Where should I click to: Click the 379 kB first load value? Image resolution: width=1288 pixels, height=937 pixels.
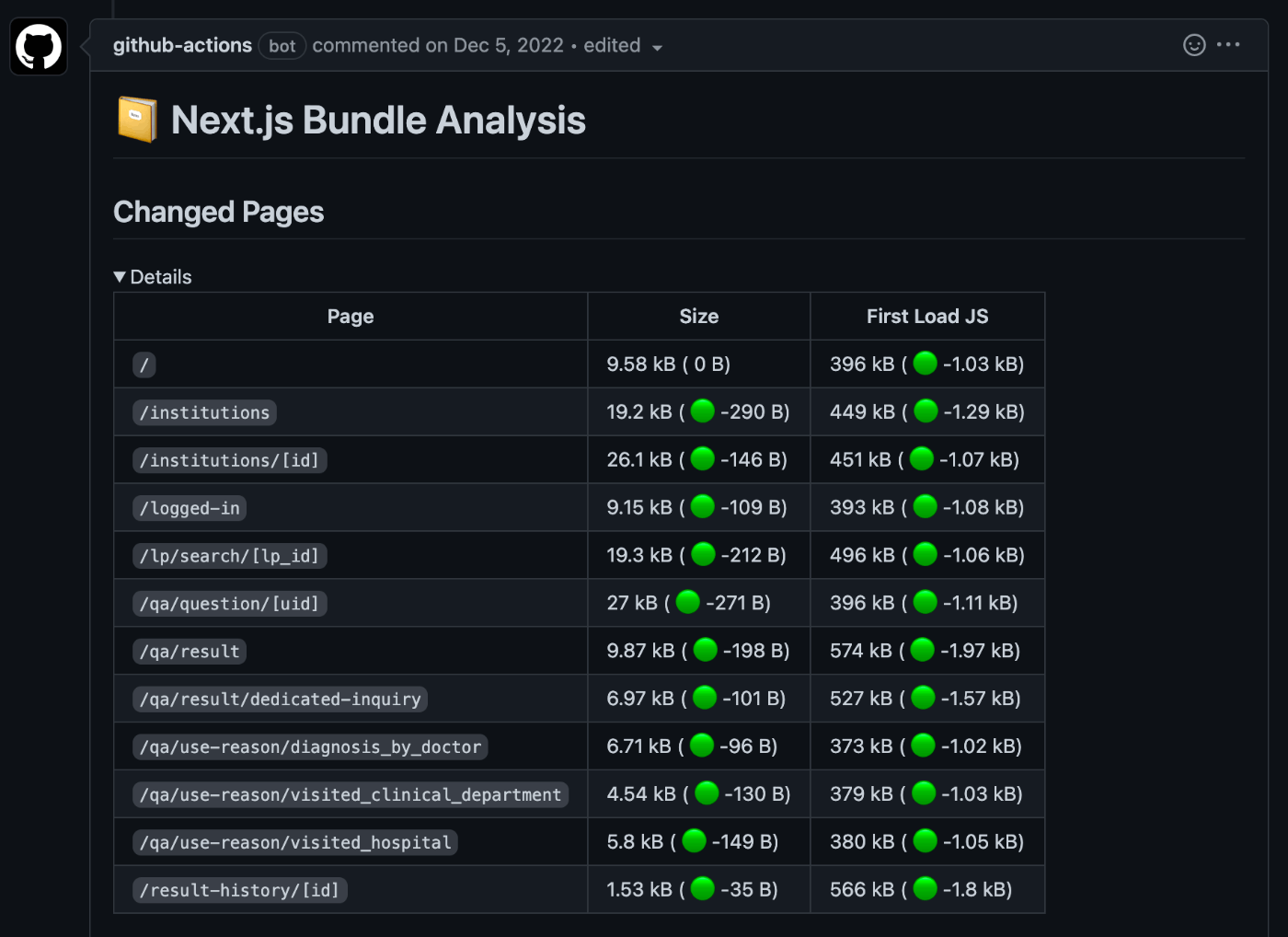tap(860, 795)
